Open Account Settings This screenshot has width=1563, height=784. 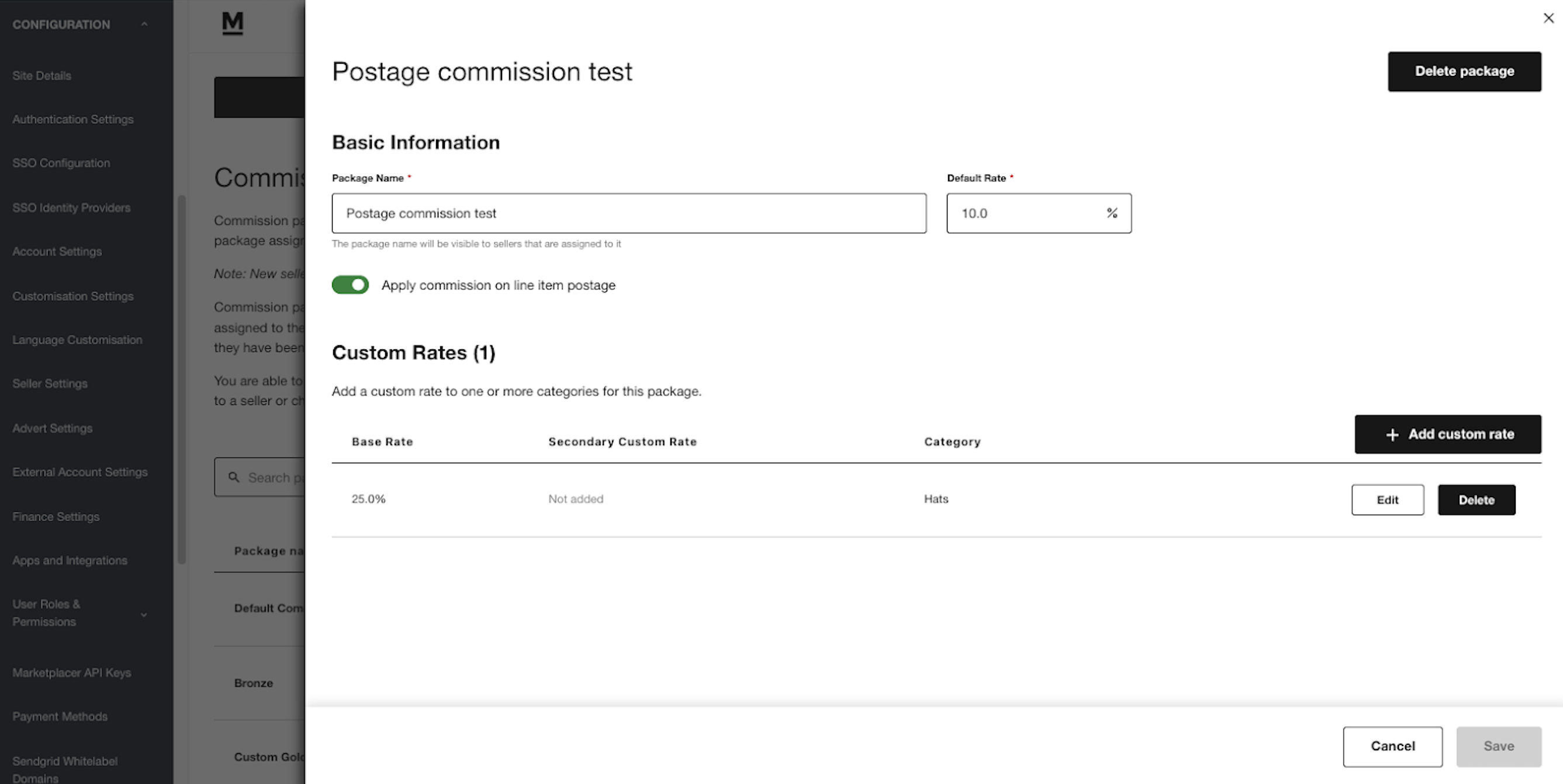coord(57,252)
